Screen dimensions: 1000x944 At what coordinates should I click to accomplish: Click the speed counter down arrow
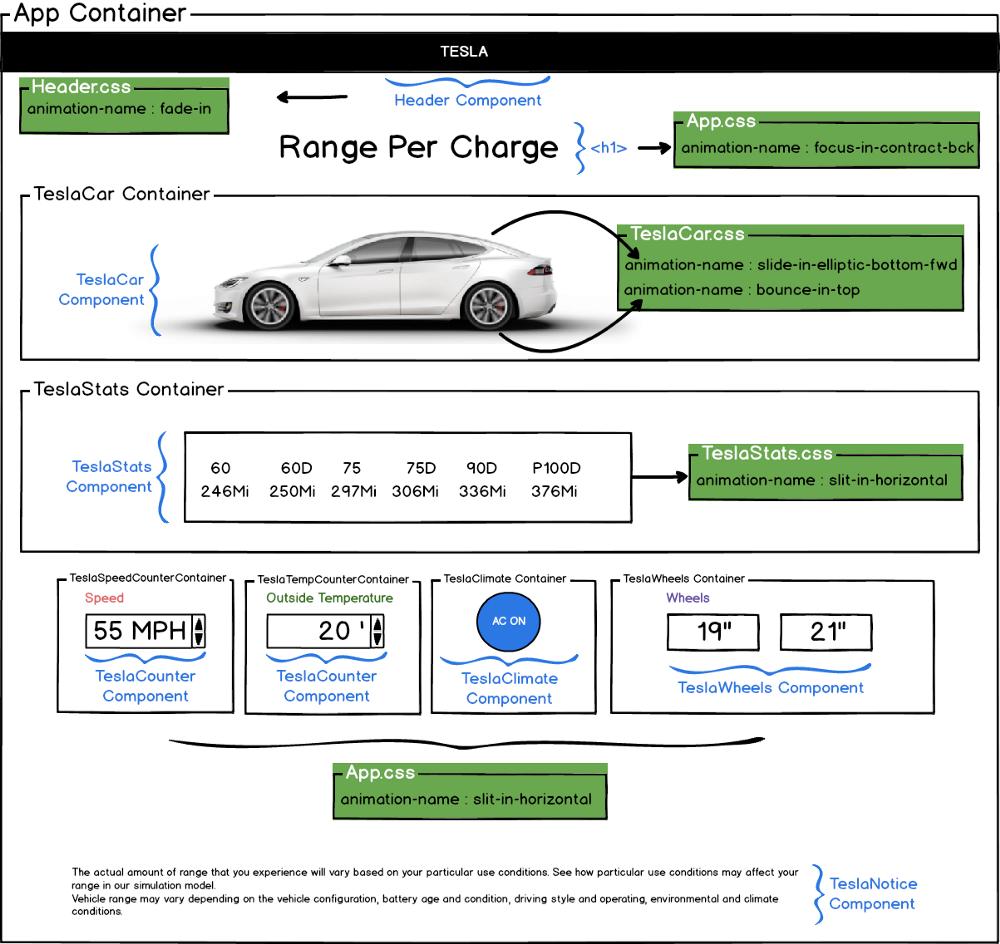pos(198,638)
